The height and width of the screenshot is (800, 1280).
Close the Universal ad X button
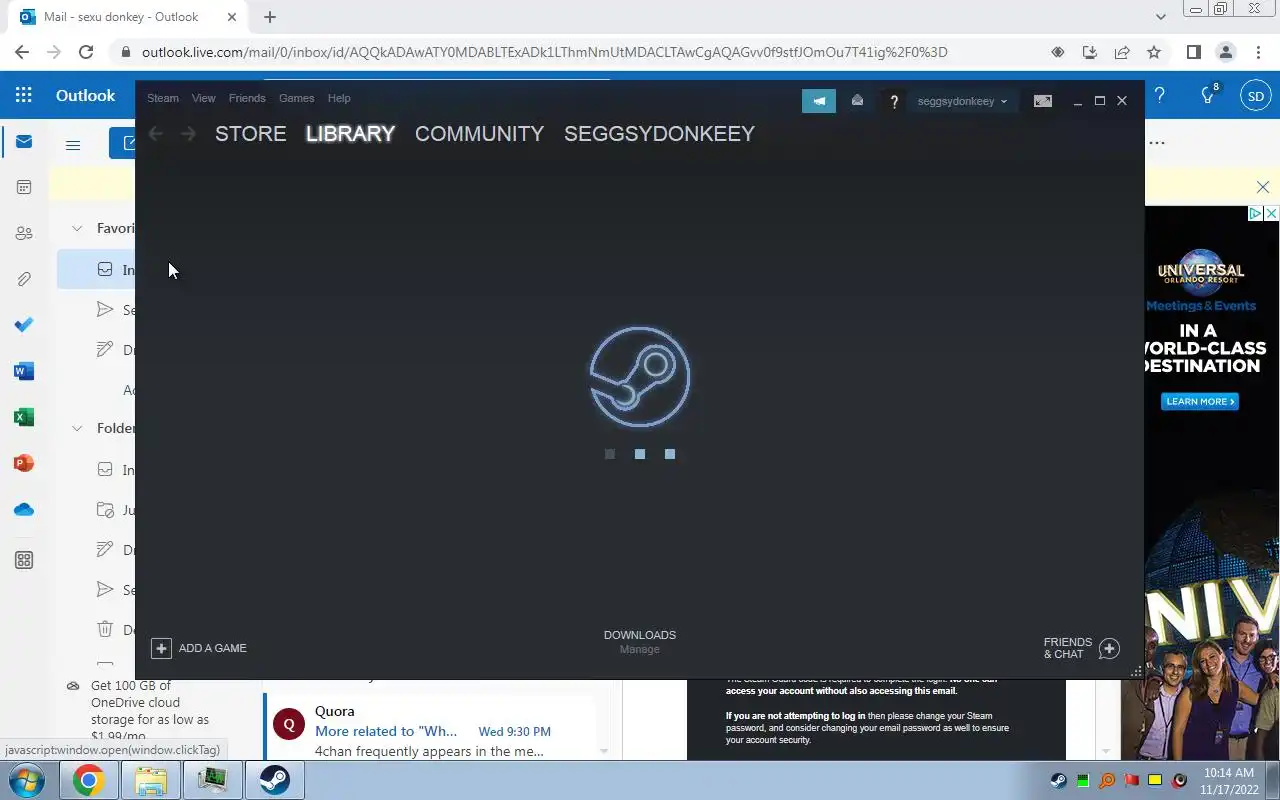point(1271,213)
